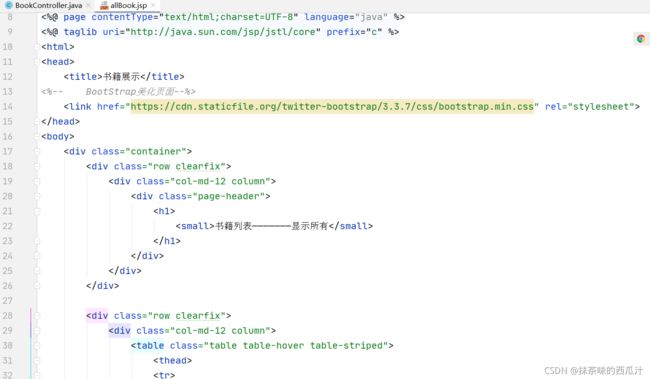Click the small tag text 书籍列表——显示所有
Viewport: 650px width, 379px height.
[272, 226]
